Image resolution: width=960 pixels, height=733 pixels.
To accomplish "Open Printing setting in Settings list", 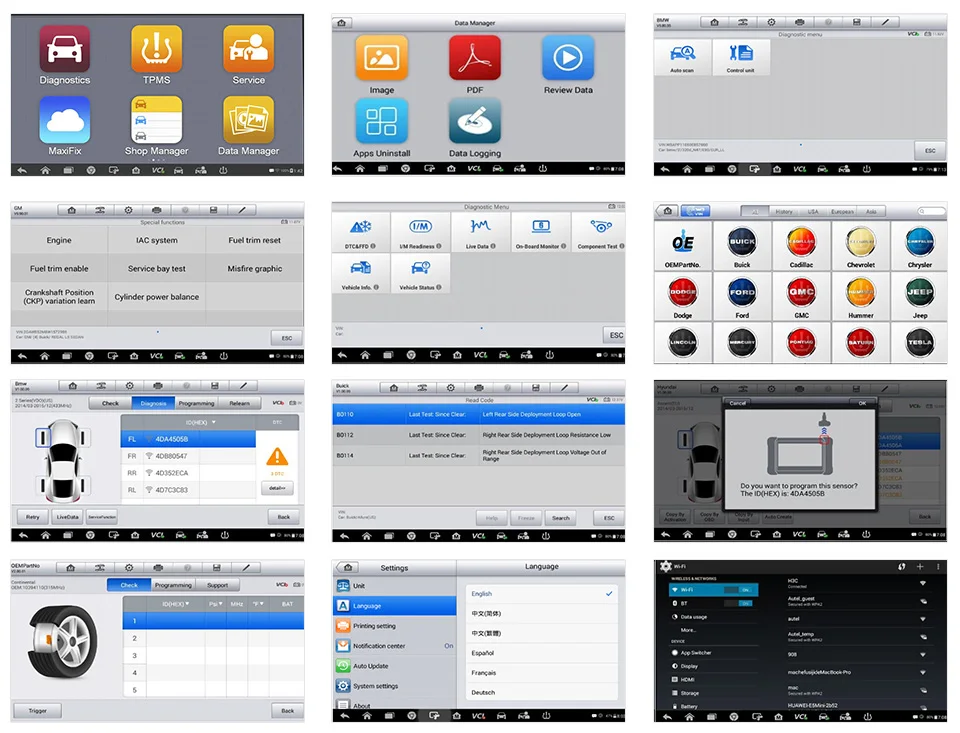I will tap(395, 626).
